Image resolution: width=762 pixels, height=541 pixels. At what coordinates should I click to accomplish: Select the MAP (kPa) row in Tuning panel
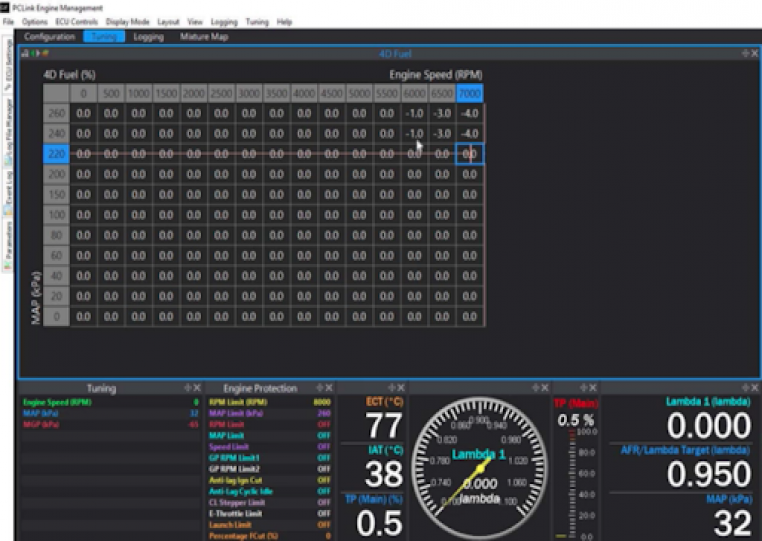pos(111,413)
